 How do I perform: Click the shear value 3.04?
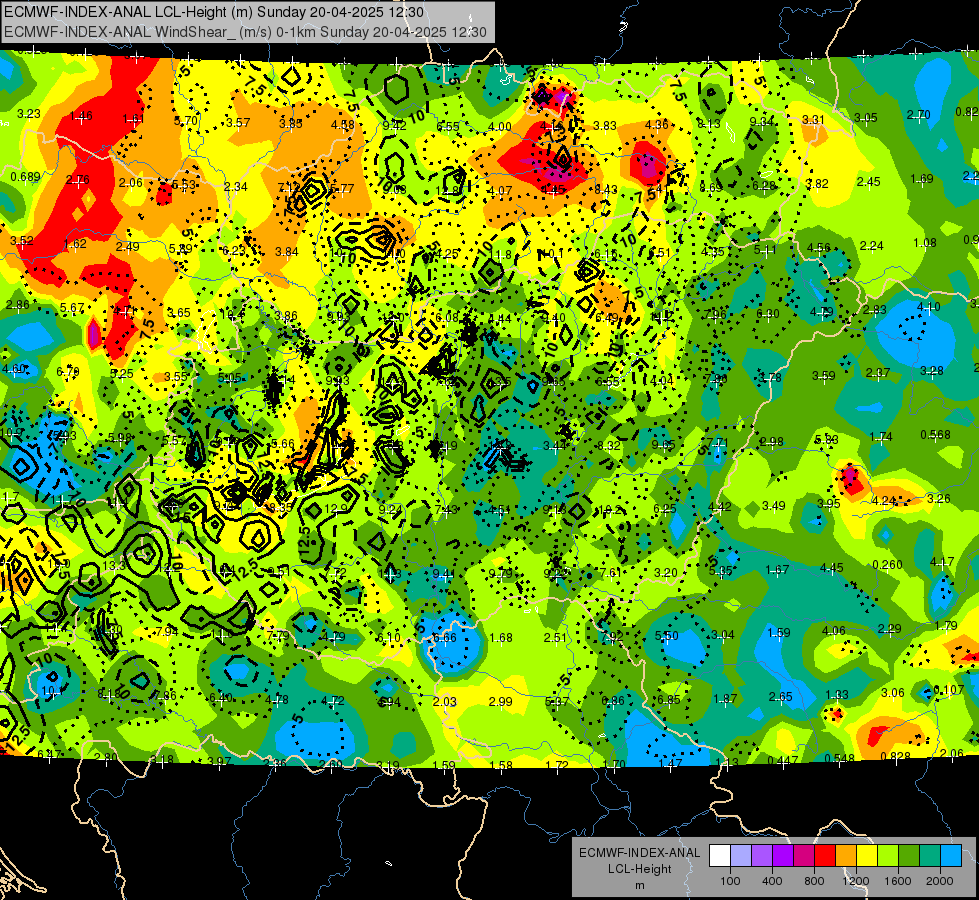pos(723,635)
